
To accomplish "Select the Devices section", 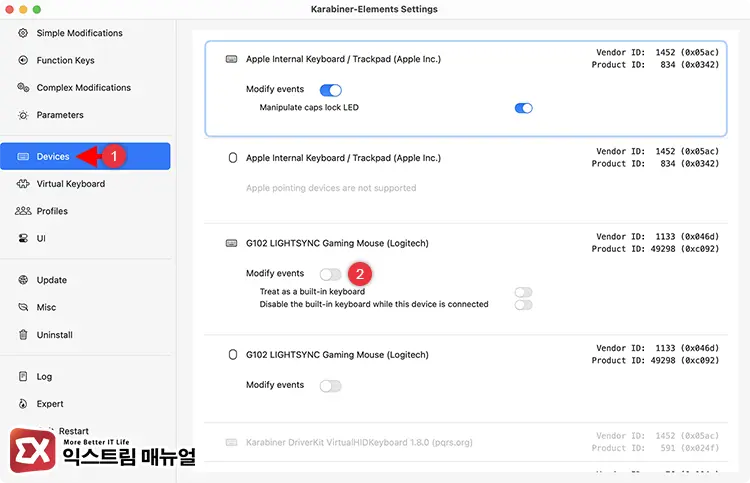I will [85, 156].
